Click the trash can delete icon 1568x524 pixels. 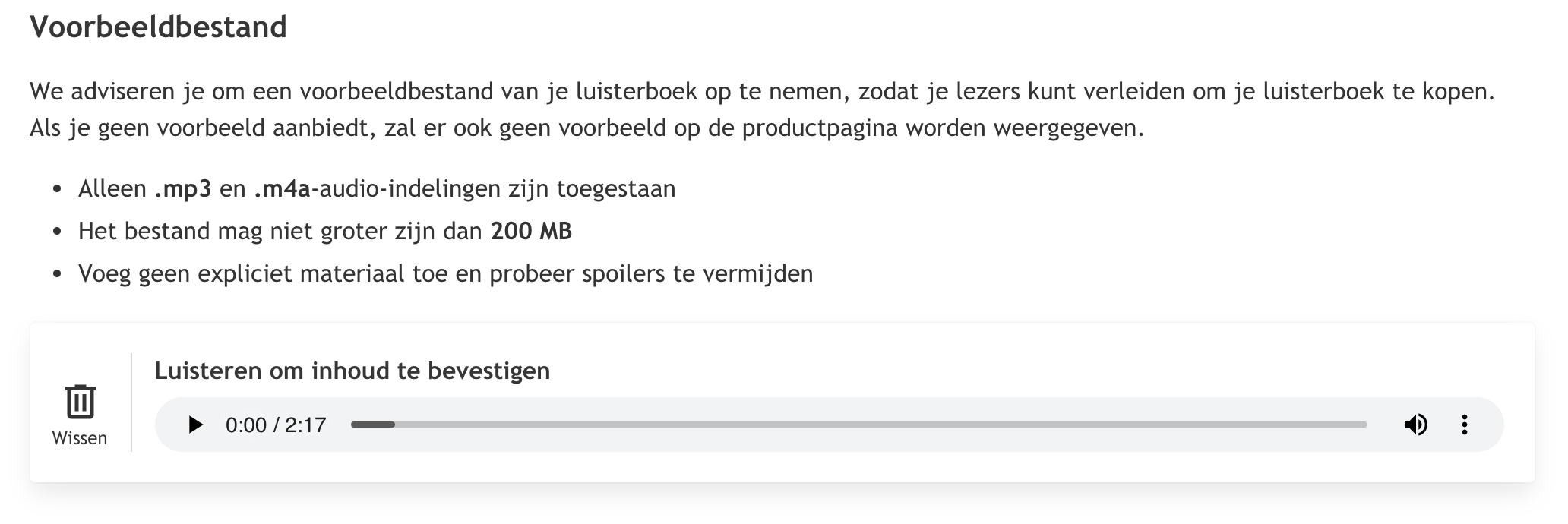pos(80,402)
